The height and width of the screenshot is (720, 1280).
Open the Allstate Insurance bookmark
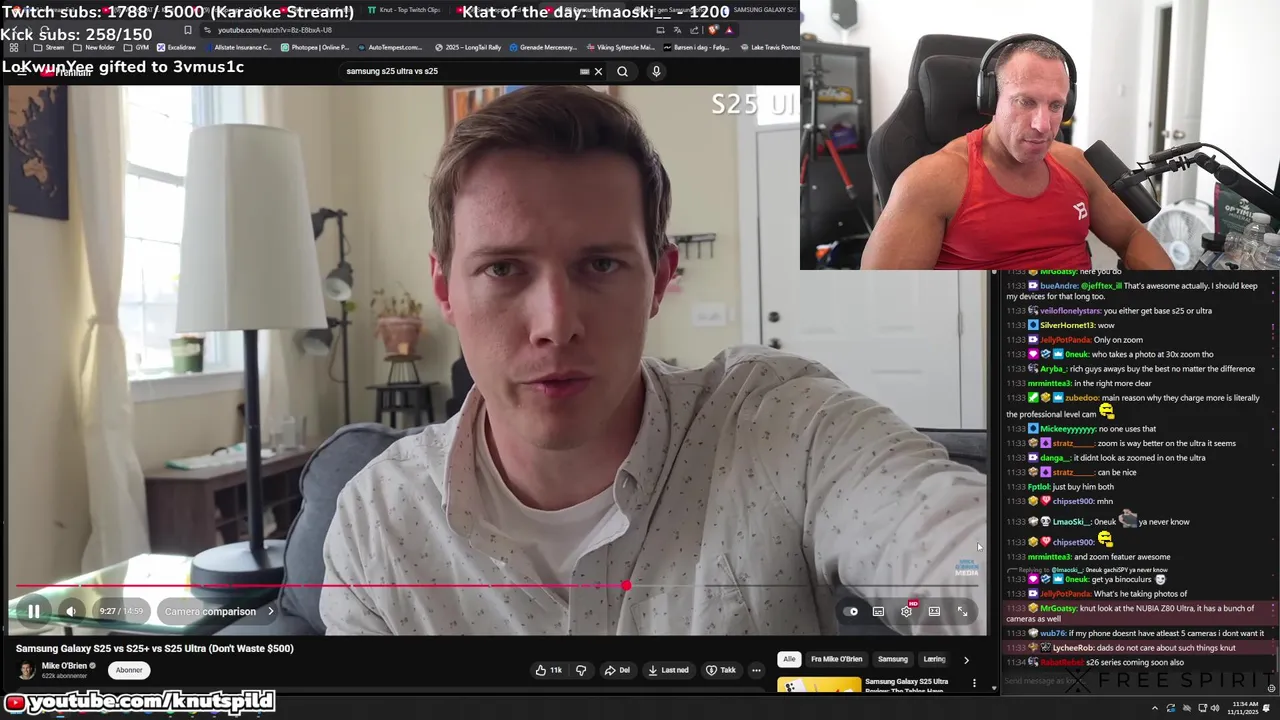238,47
